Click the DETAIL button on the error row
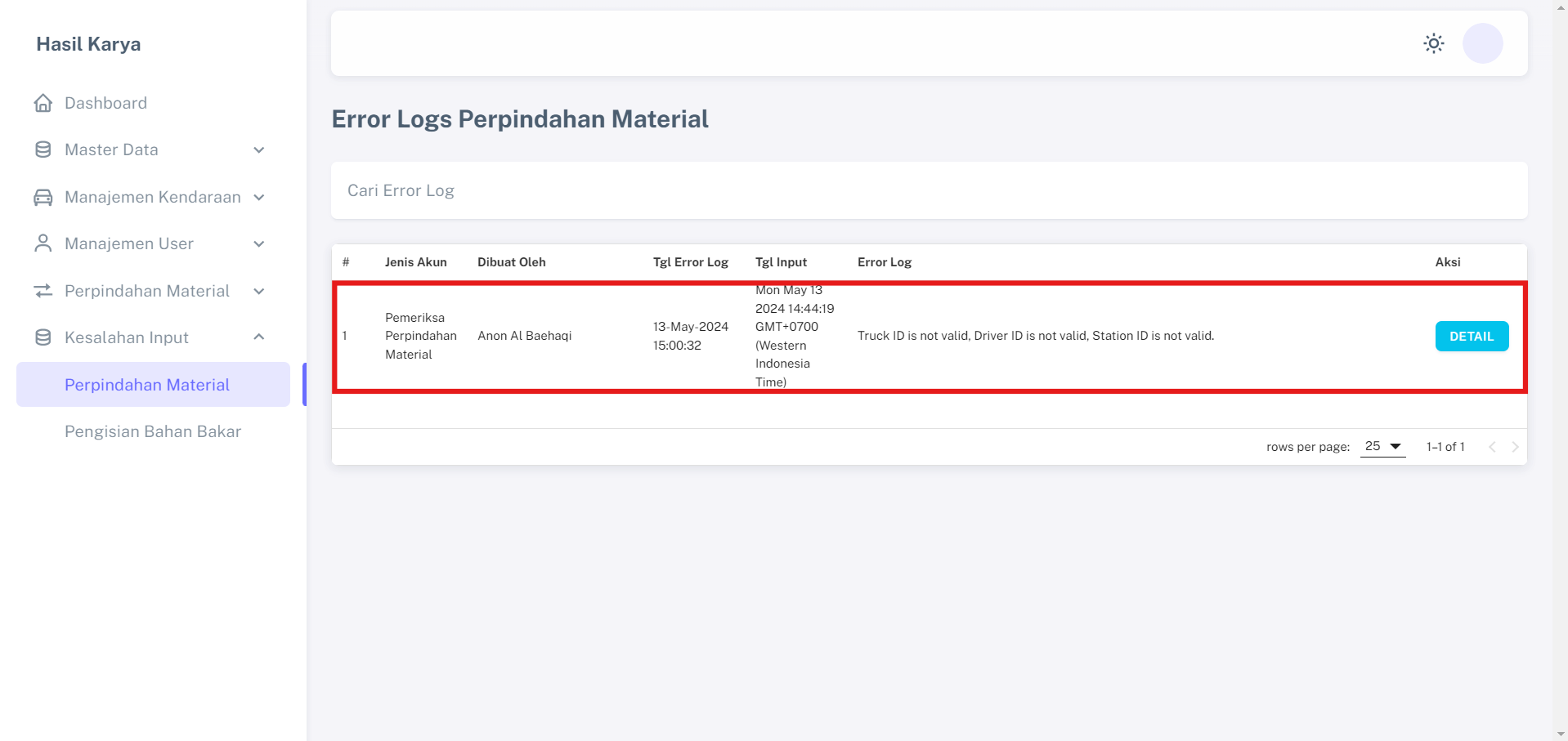This screenshot has height=741, width=1568. (1471, 336)
